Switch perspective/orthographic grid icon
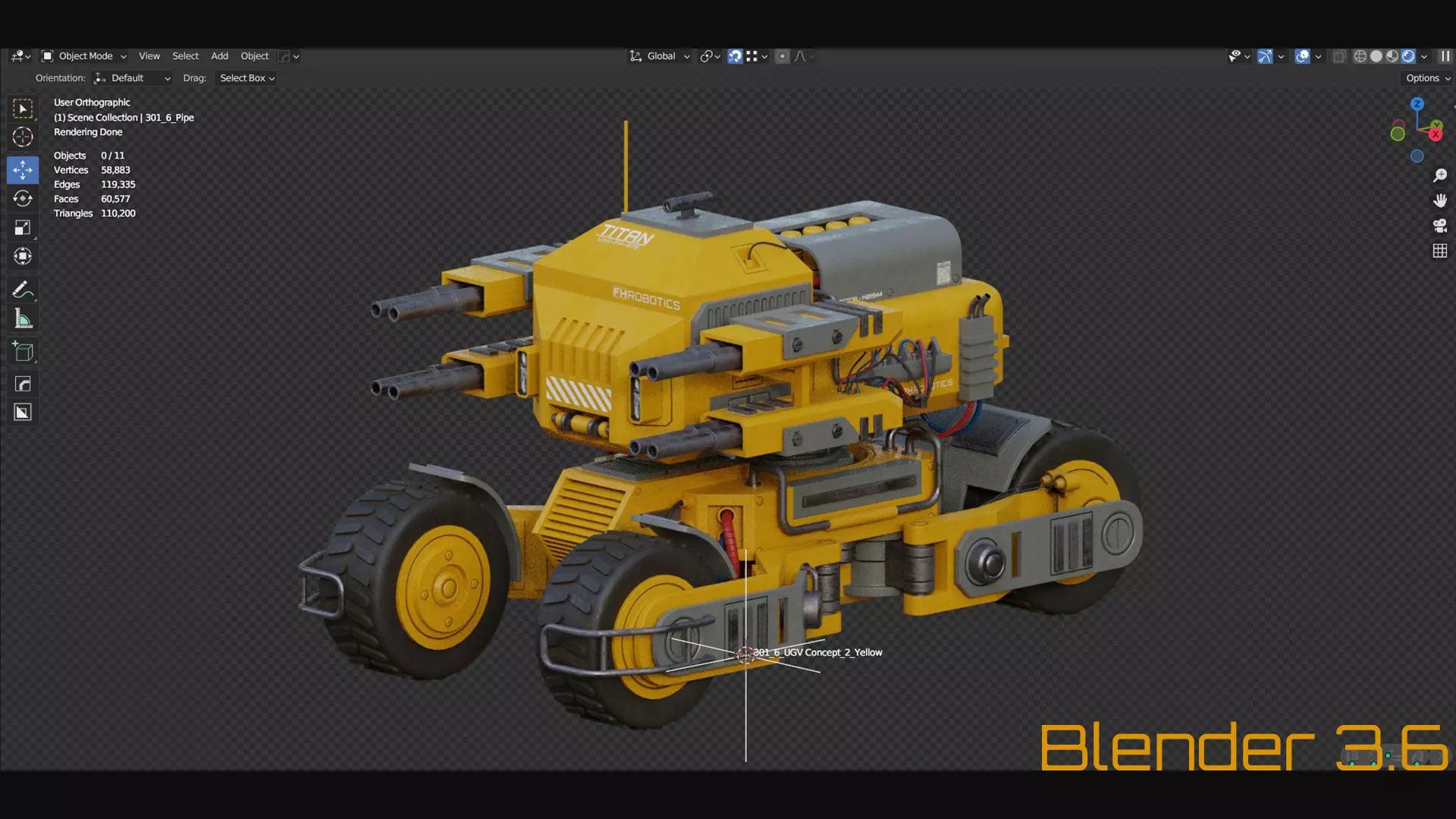Viewport: 1456px width, 819px height. coord(1440,251)
